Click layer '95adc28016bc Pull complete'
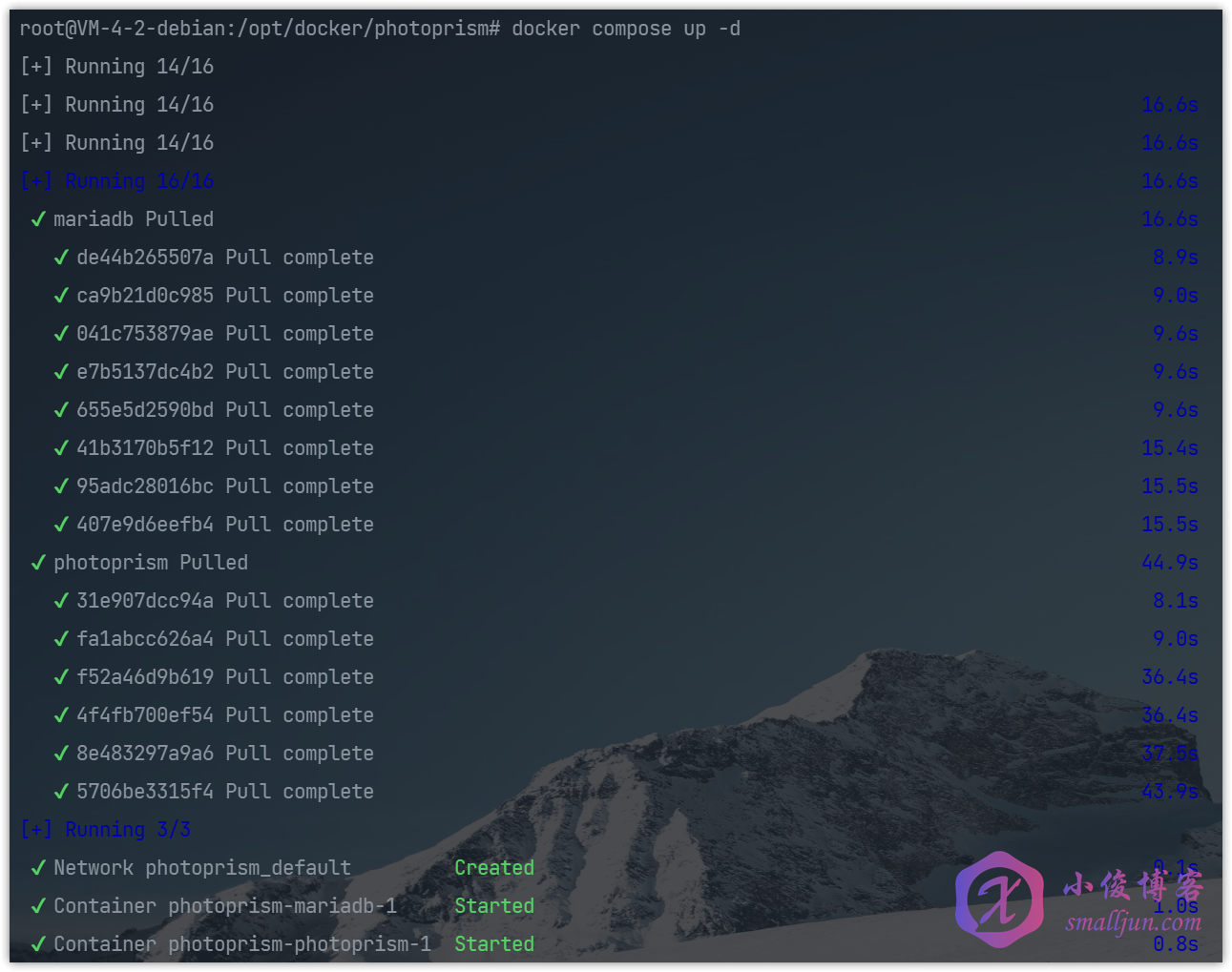 tap(225, 486)
